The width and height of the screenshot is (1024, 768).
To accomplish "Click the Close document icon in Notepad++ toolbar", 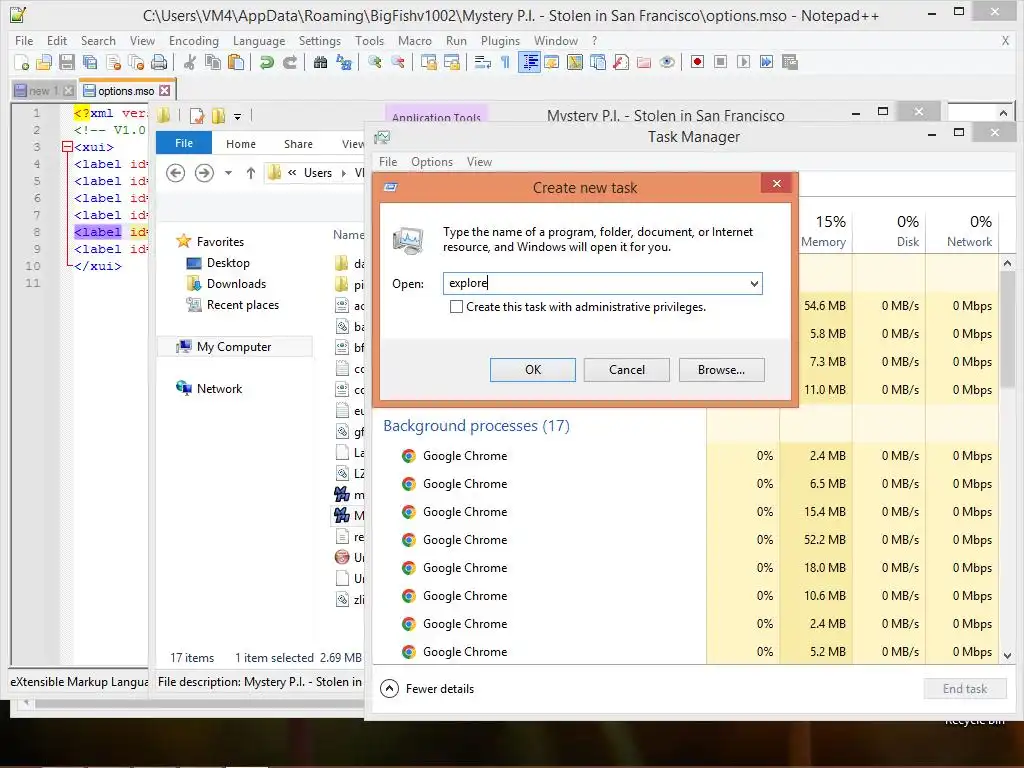I will coord(113,62).
